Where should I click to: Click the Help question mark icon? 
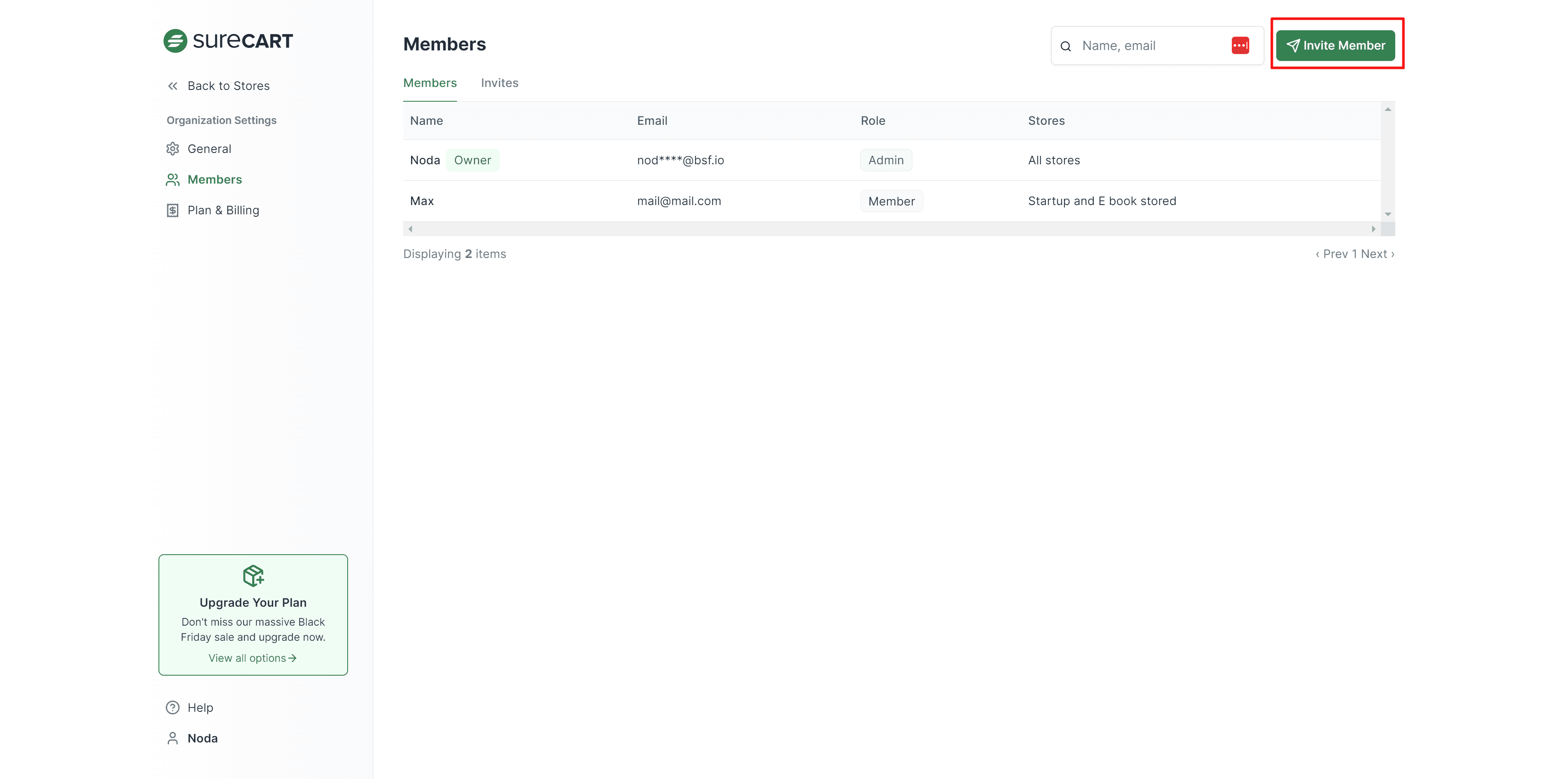point(173,707)
